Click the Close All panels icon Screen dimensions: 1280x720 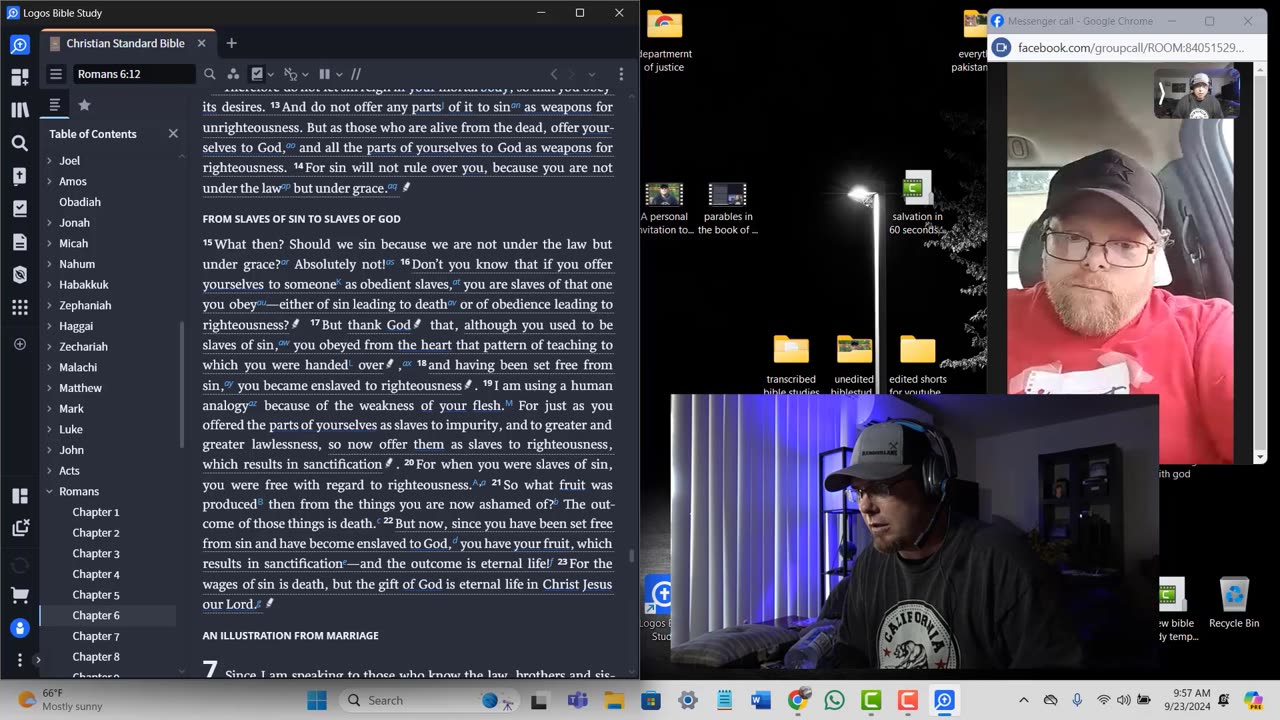click(20, 528)
